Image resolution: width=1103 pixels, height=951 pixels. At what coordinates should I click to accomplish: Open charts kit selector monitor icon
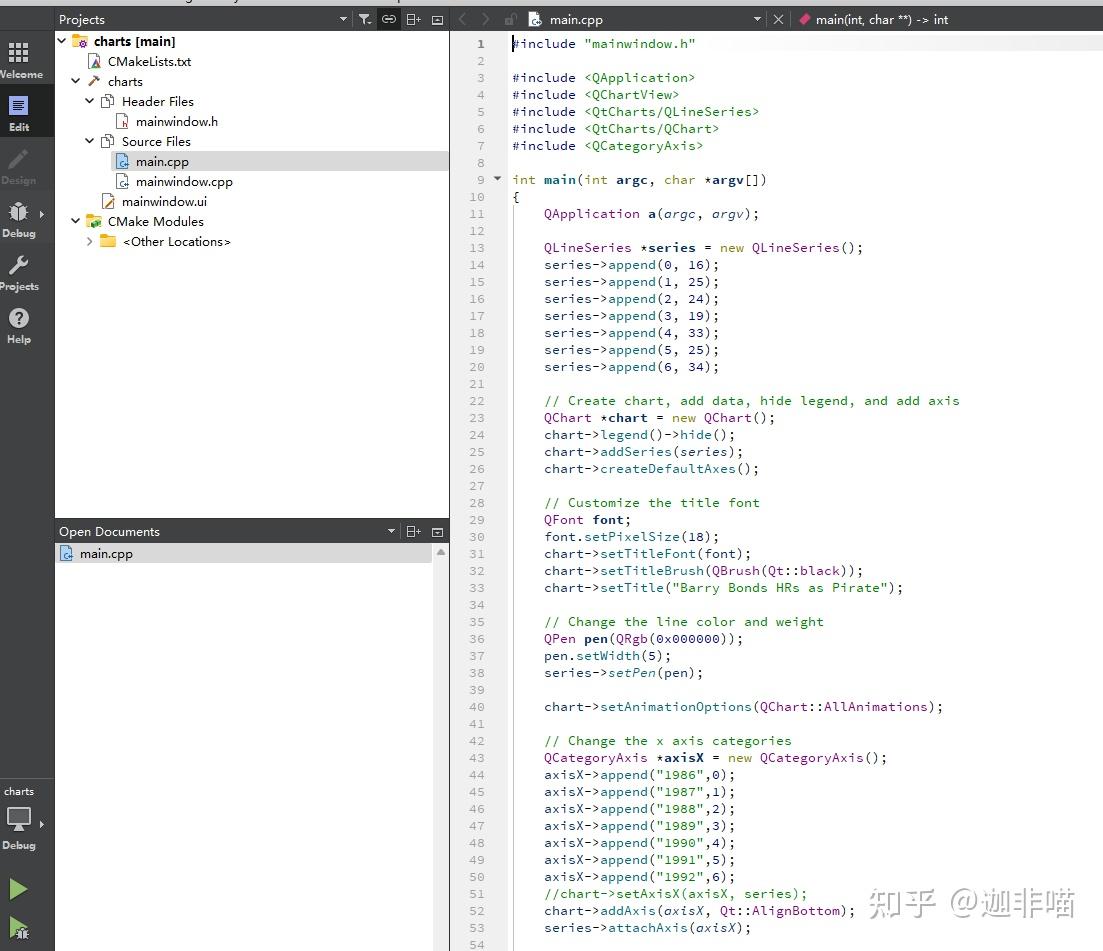(x=19, y=818)
